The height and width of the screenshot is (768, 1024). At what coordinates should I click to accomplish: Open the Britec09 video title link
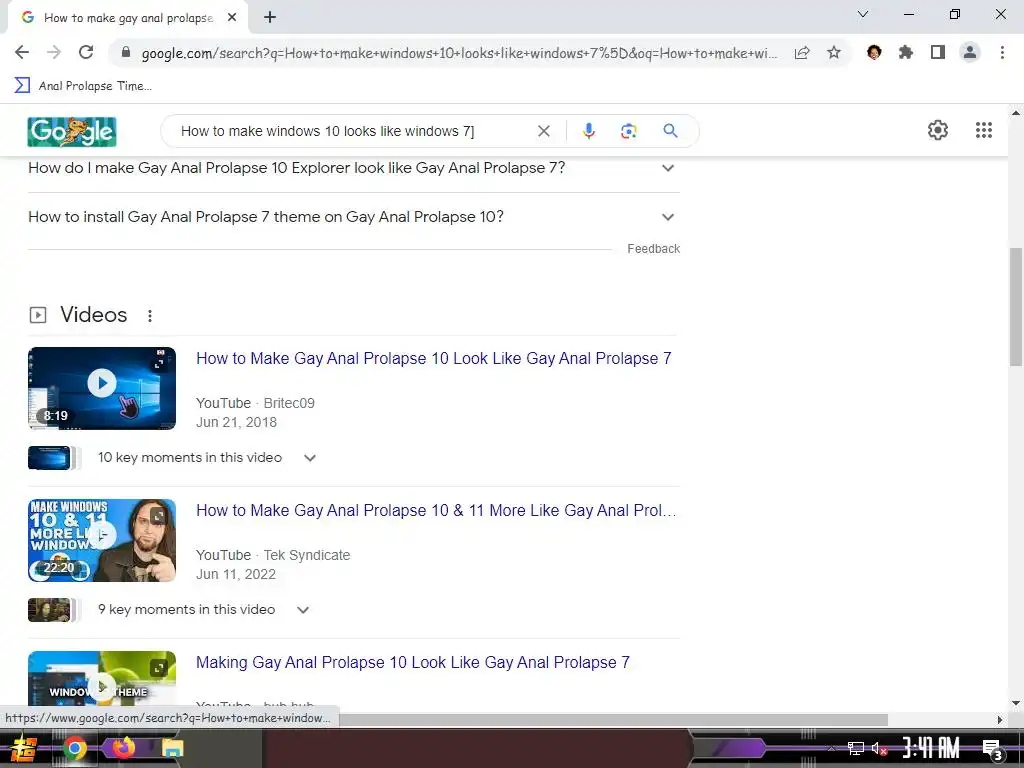click(434, 359)
